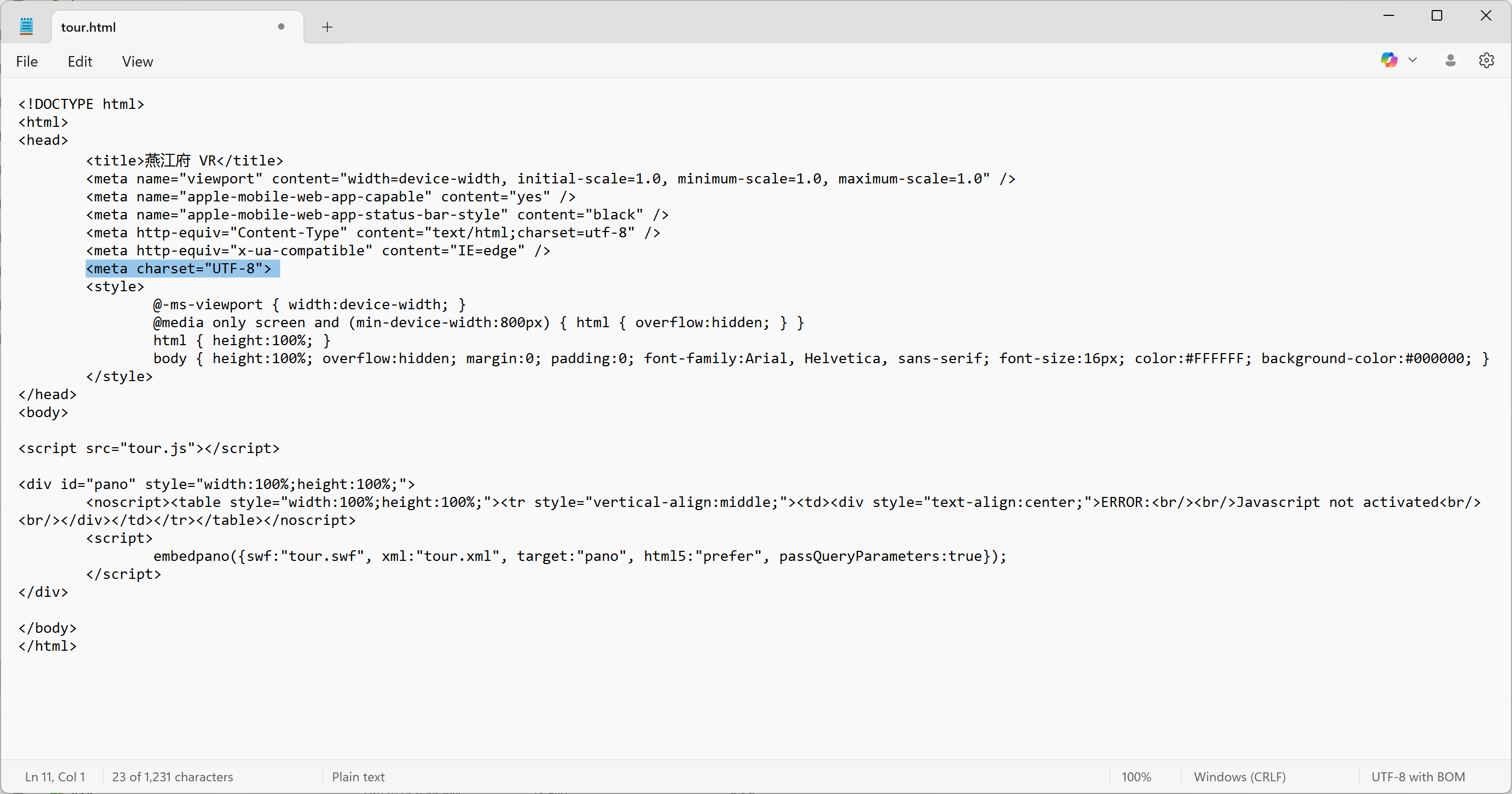Open the File menu
Screen dimensions: 1512x794
point(26,62)
